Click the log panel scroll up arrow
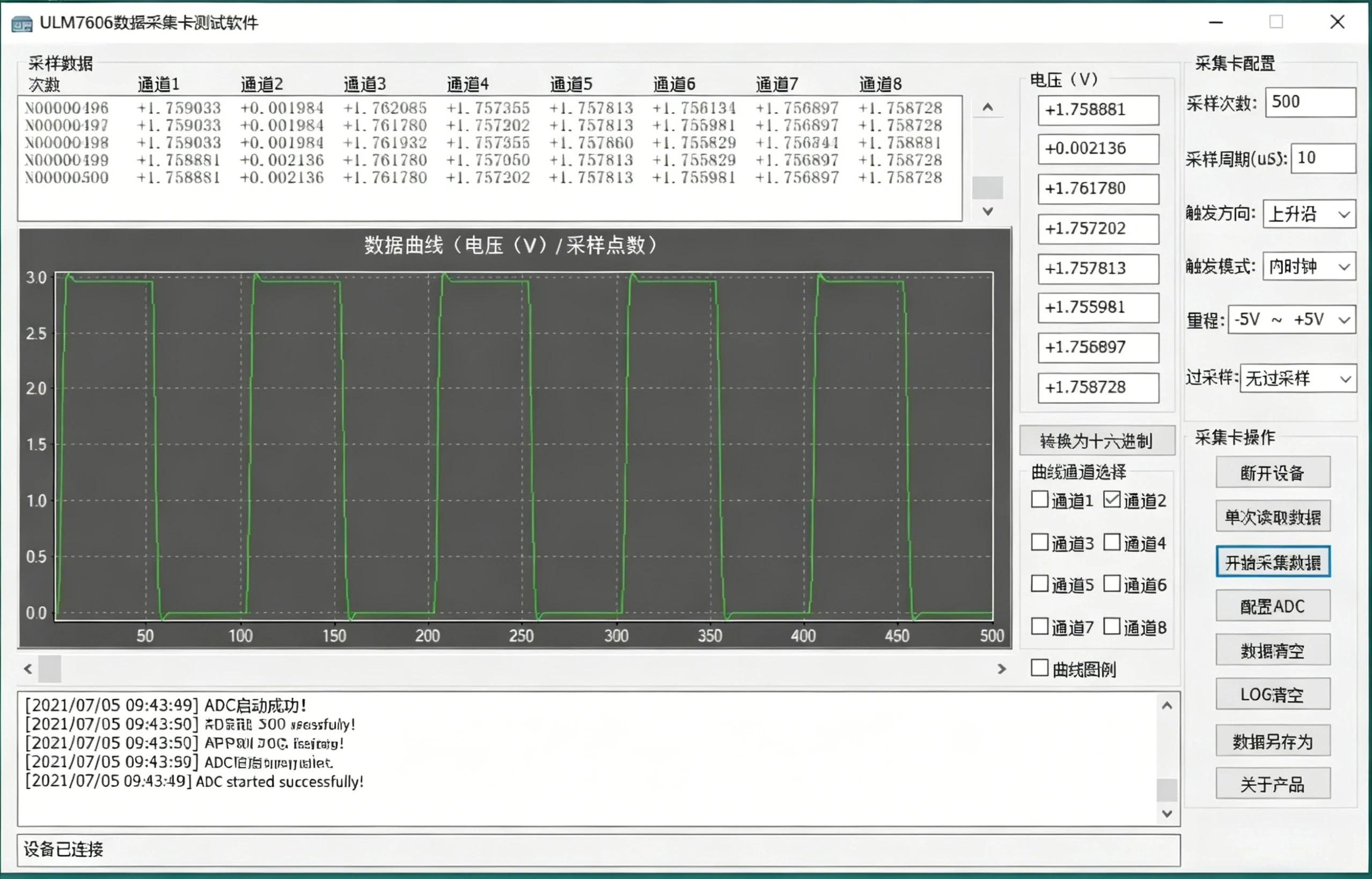 [1166, 705]
